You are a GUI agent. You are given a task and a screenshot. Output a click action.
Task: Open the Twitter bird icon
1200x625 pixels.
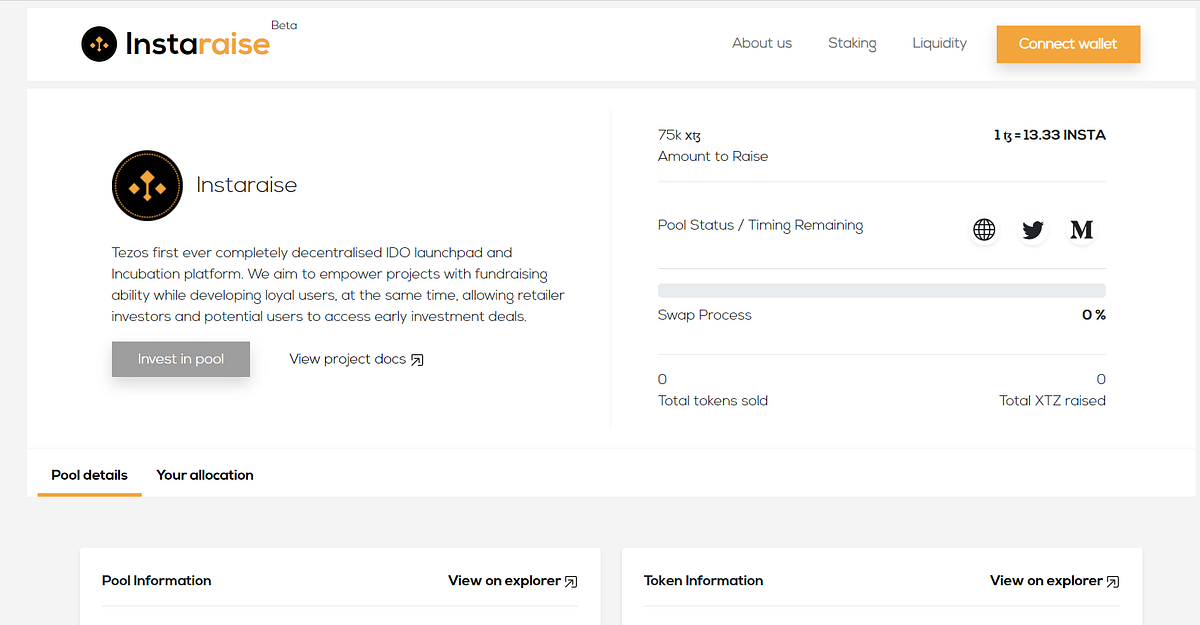click(1033, 230)
